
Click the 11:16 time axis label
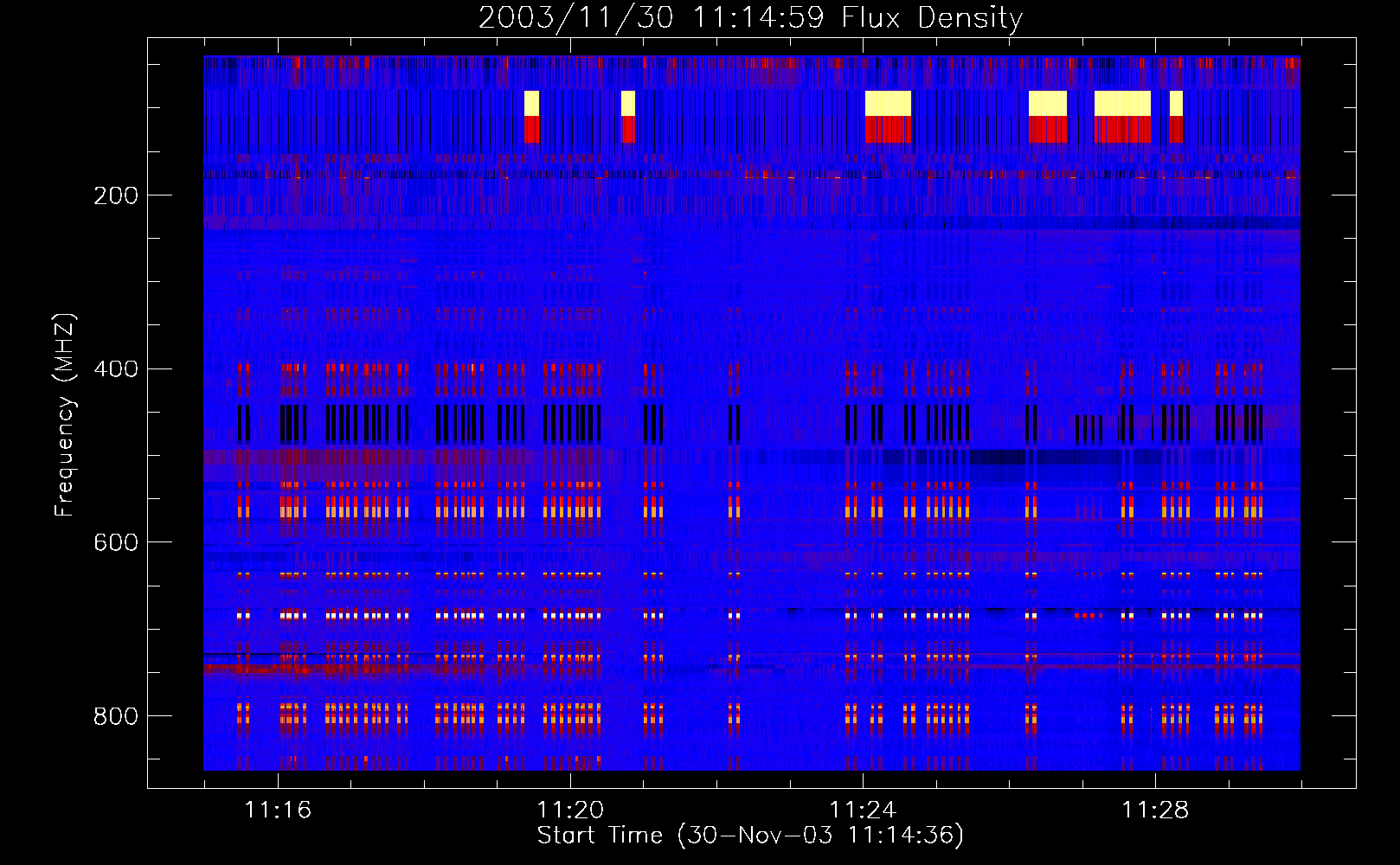click(278, 811)
